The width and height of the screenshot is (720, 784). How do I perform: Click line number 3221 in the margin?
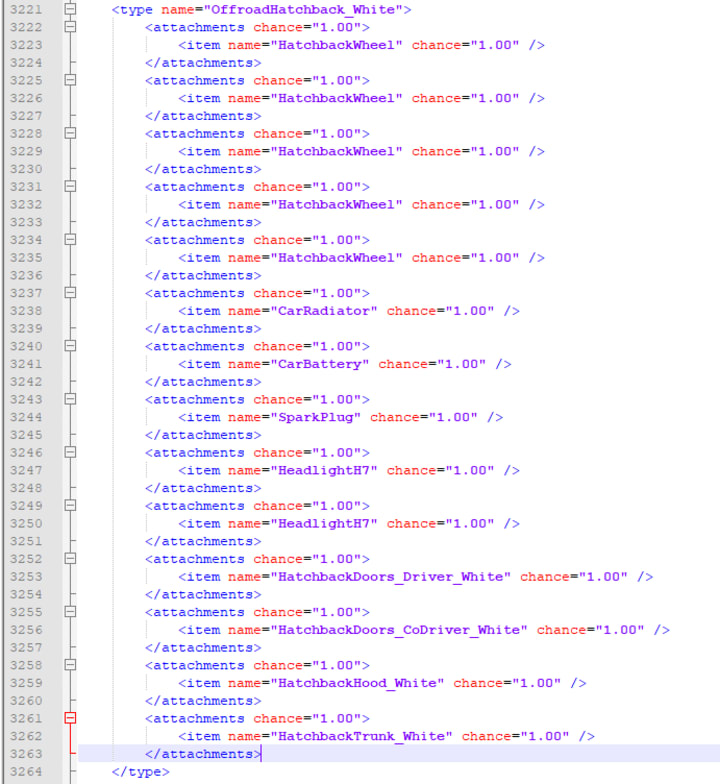pos(26,10)
